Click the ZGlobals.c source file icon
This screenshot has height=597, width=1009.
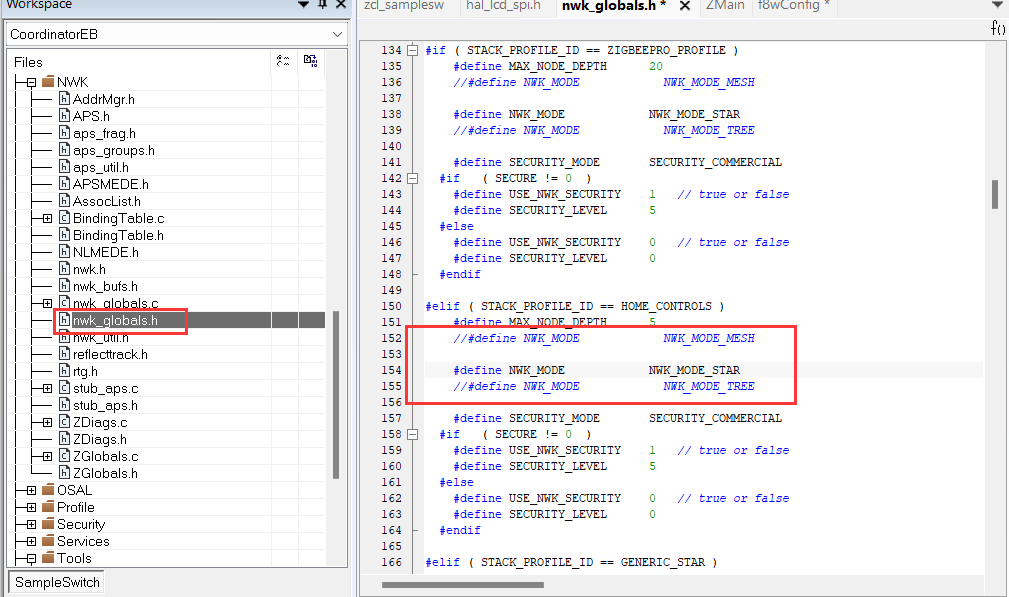(x=64, y=455)
